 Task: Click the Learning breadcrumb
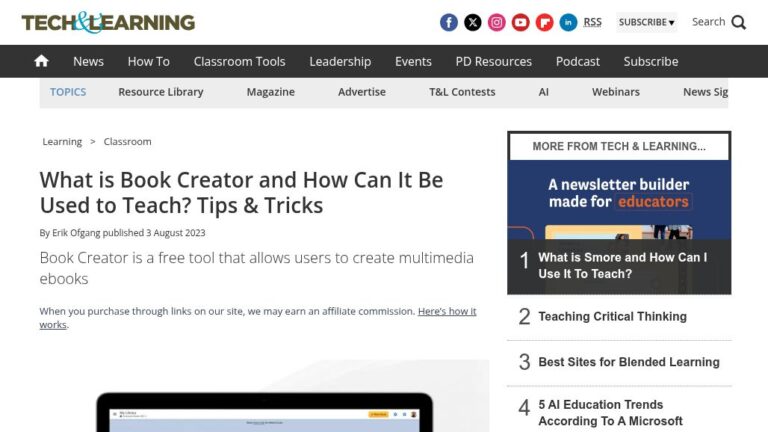pyautogui.click(x=62, y=142)
